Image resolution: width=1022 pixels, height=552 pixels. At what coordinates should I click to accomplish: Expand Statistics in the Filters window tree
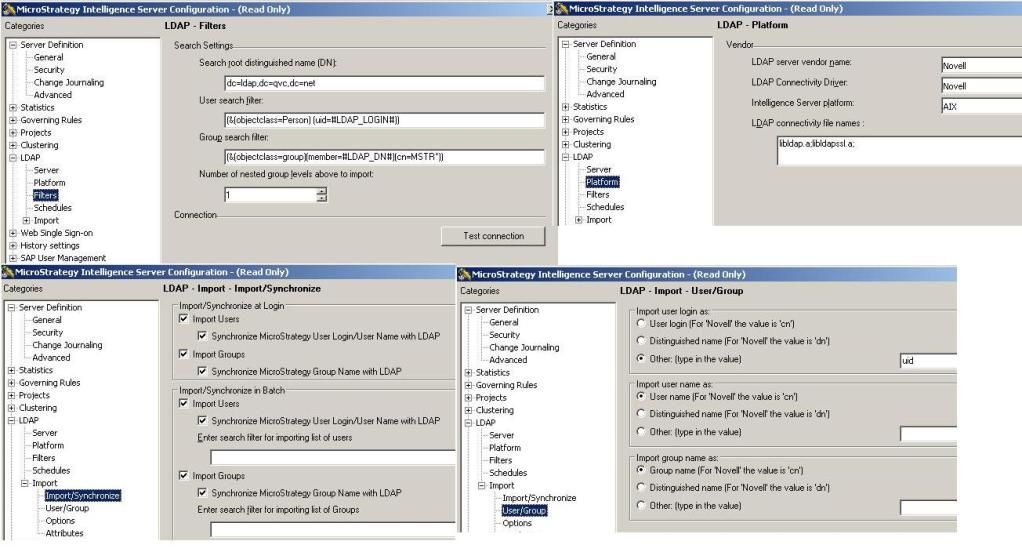(x=12, y=108)
